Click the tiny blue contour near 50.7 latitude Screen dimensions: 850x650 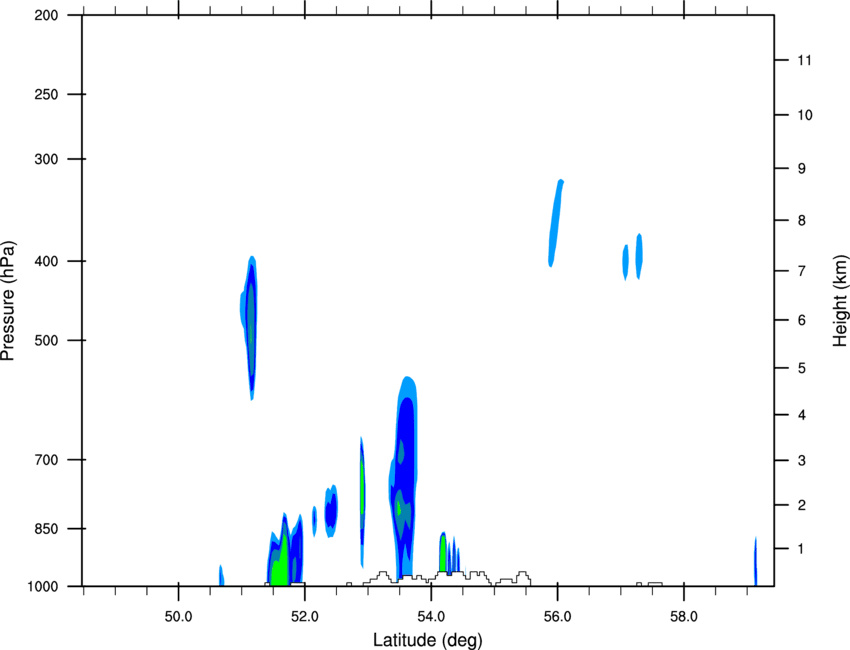click(x=221, y=576)
